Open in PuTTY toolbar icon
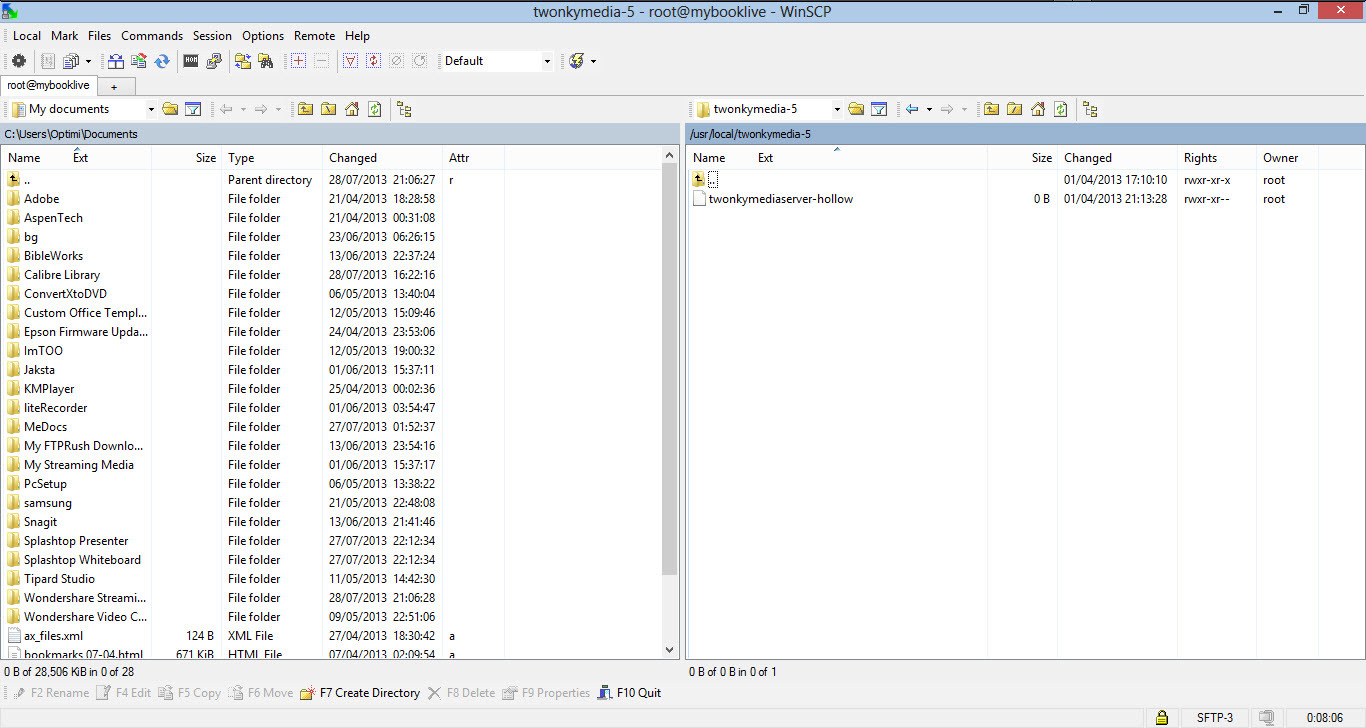Screen dimensions: 1366x728 [214, 61]
